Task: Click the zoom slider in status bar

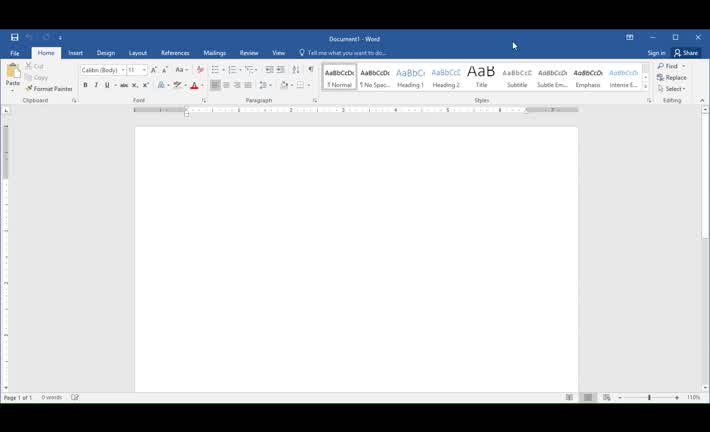Action: pos(649,398)
